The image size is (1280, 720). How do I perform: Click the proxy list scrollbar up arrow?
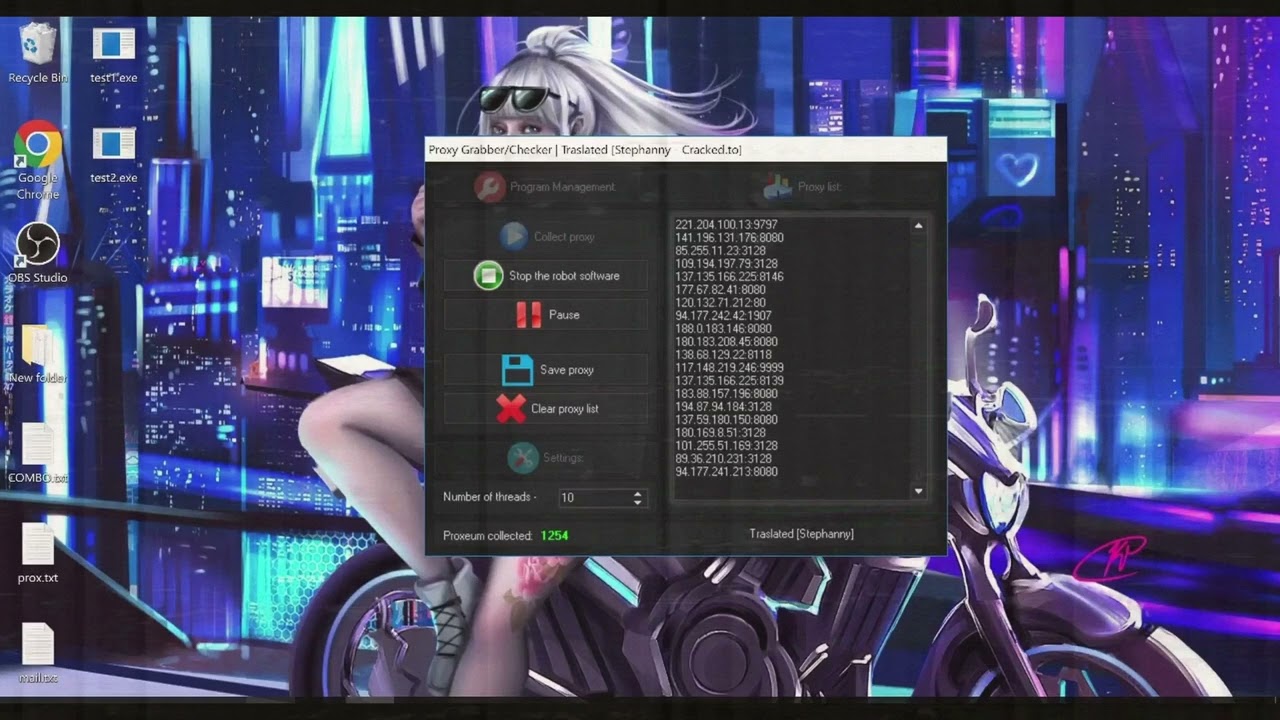tap(918, 226)
